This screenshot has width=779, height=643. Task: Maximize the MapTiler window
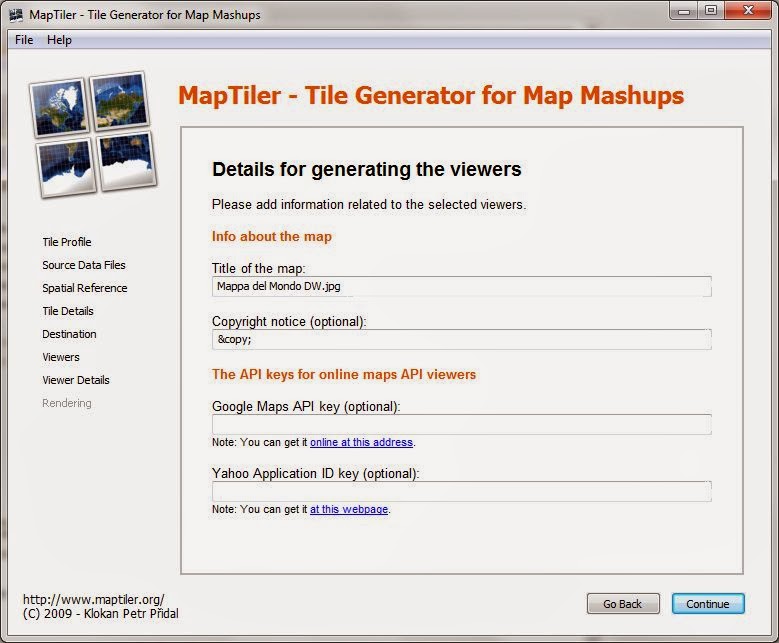[x=711, y=11]
